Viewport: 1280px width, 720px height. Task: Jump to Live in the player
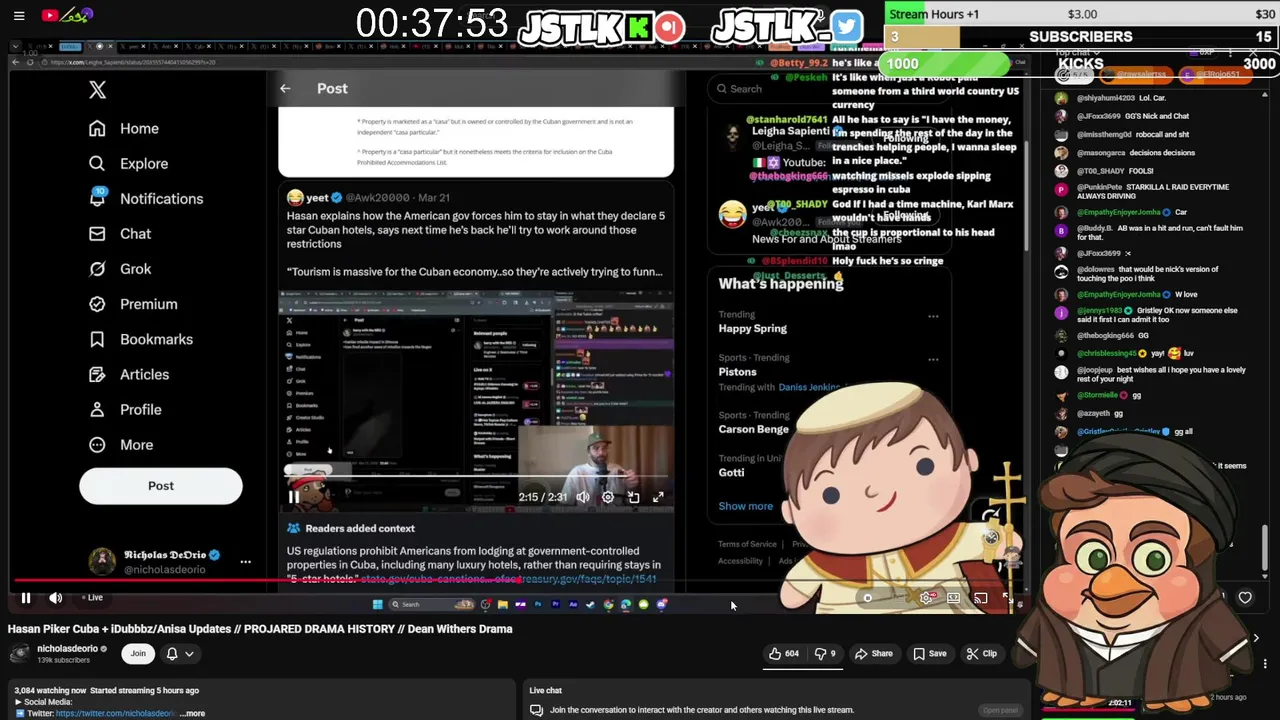click(91, 598)
